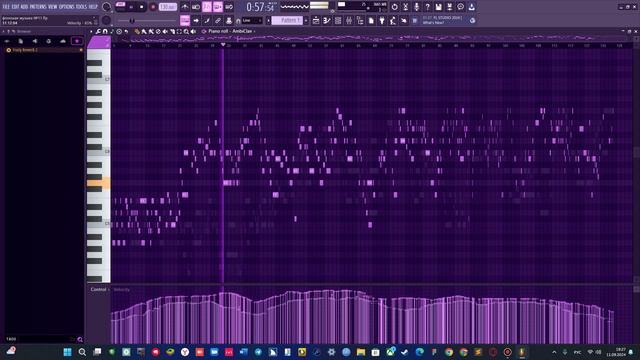Image resolution: width=640 pixels, height=360 pixels.
Task: Open the VIEW menu
Action: click(x=53, y=7)
